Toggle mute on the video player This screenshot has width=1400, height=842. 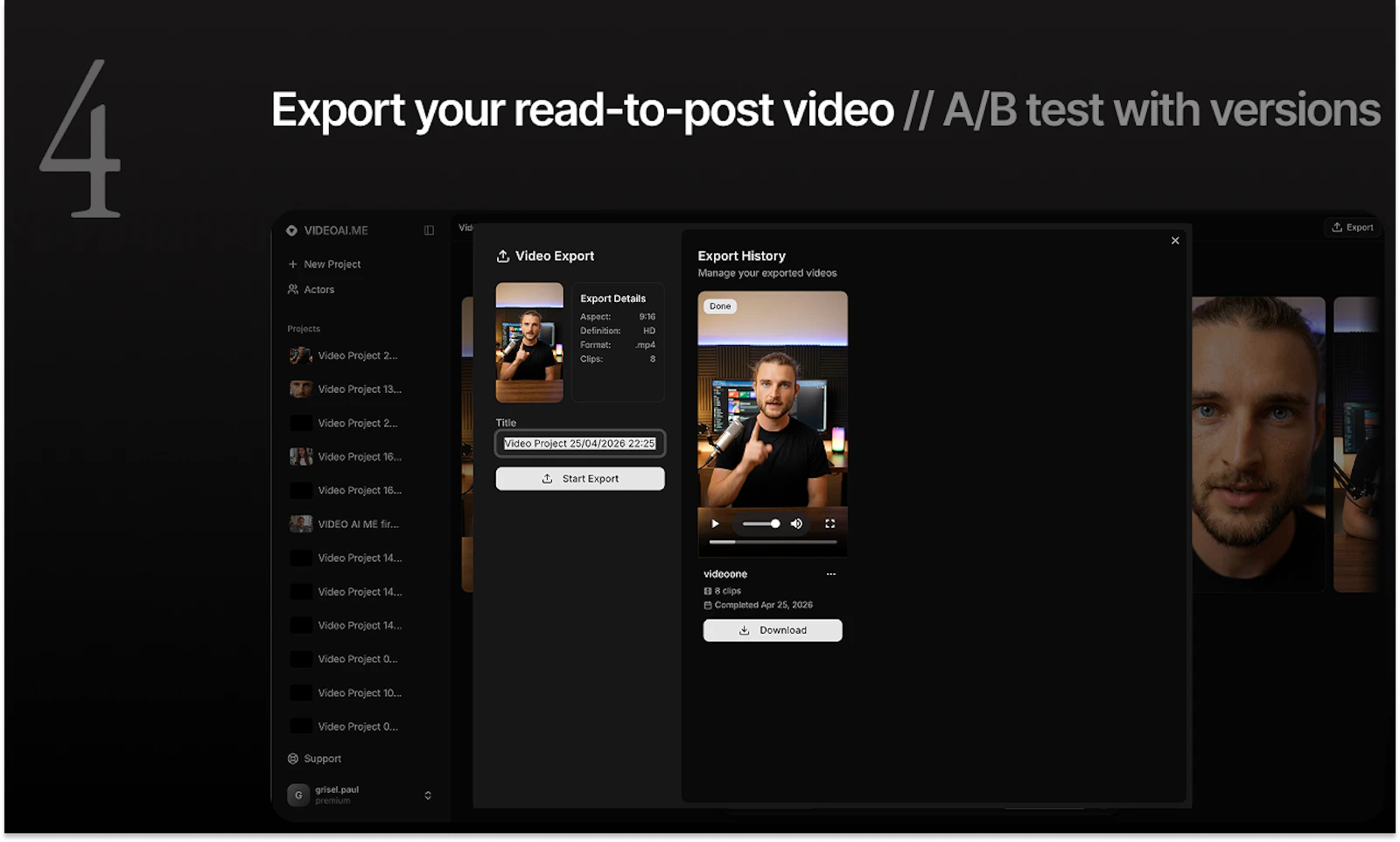(x=796, y=523)
